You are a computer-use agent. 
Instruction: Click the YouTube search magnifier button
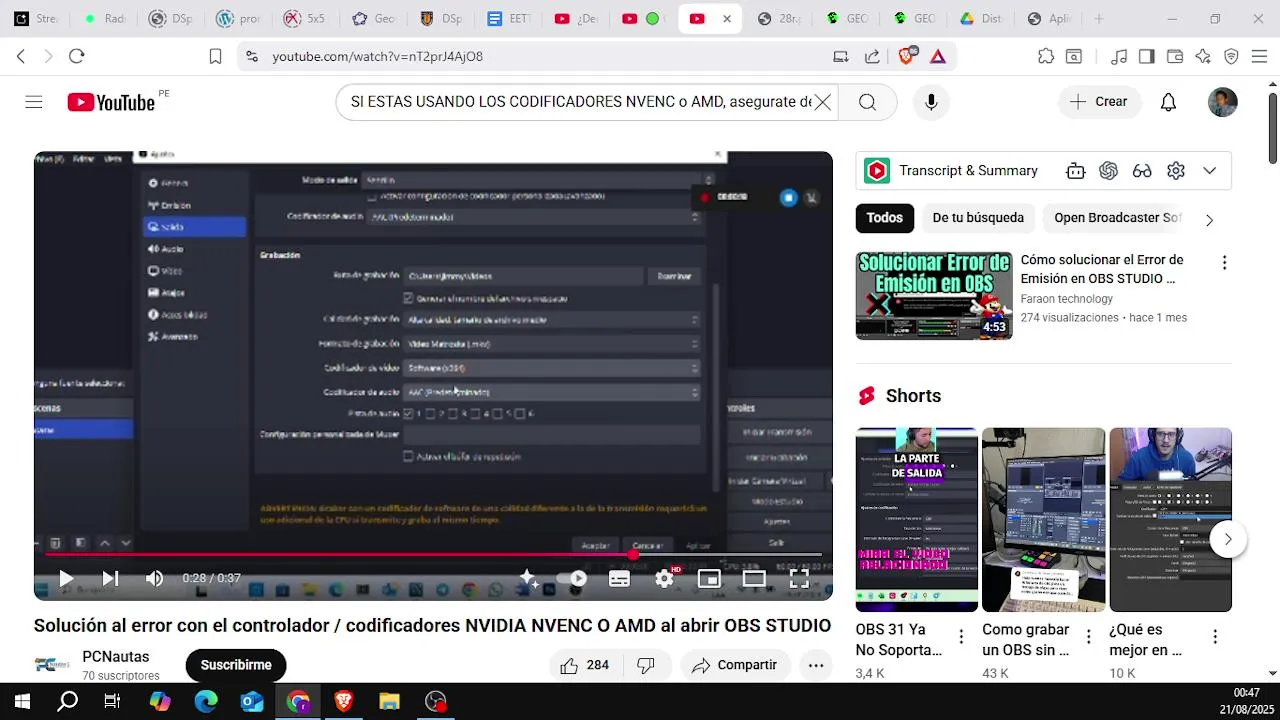click(x=867, y=102)
